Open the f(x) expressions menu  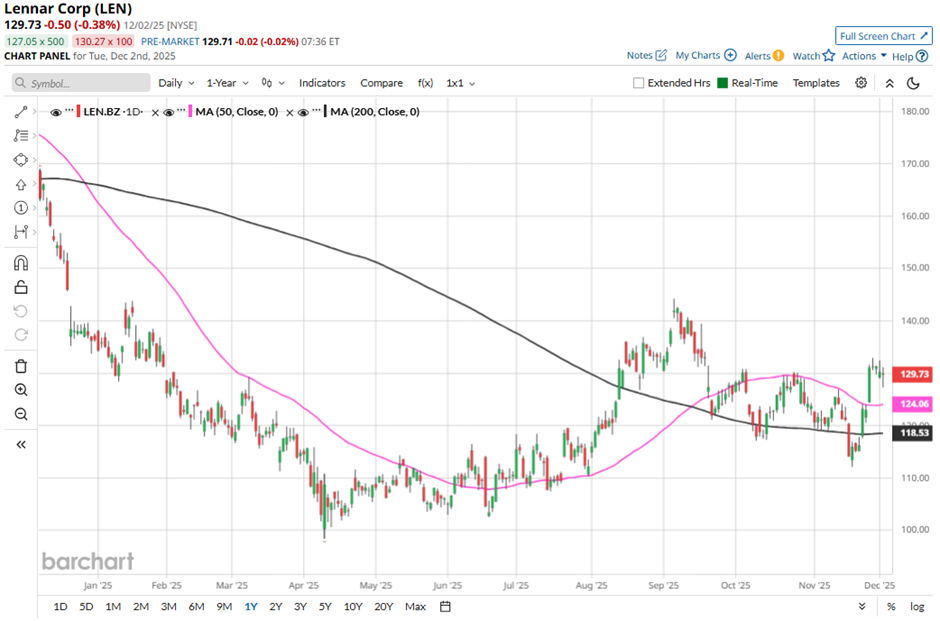[425, 83]
